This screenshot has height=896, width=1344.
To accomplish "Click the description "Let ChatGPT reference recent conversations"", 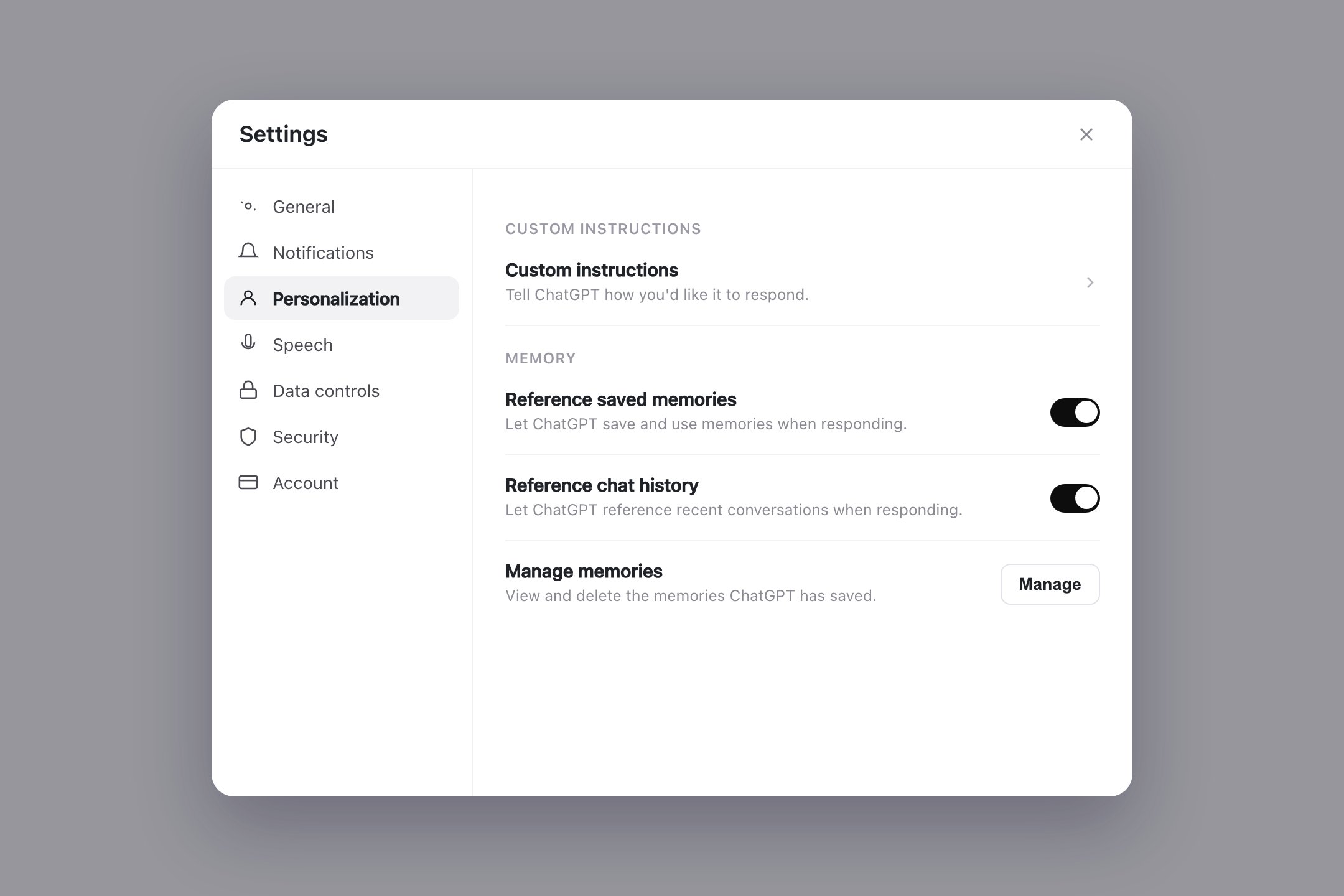I will tap(734, 510).
